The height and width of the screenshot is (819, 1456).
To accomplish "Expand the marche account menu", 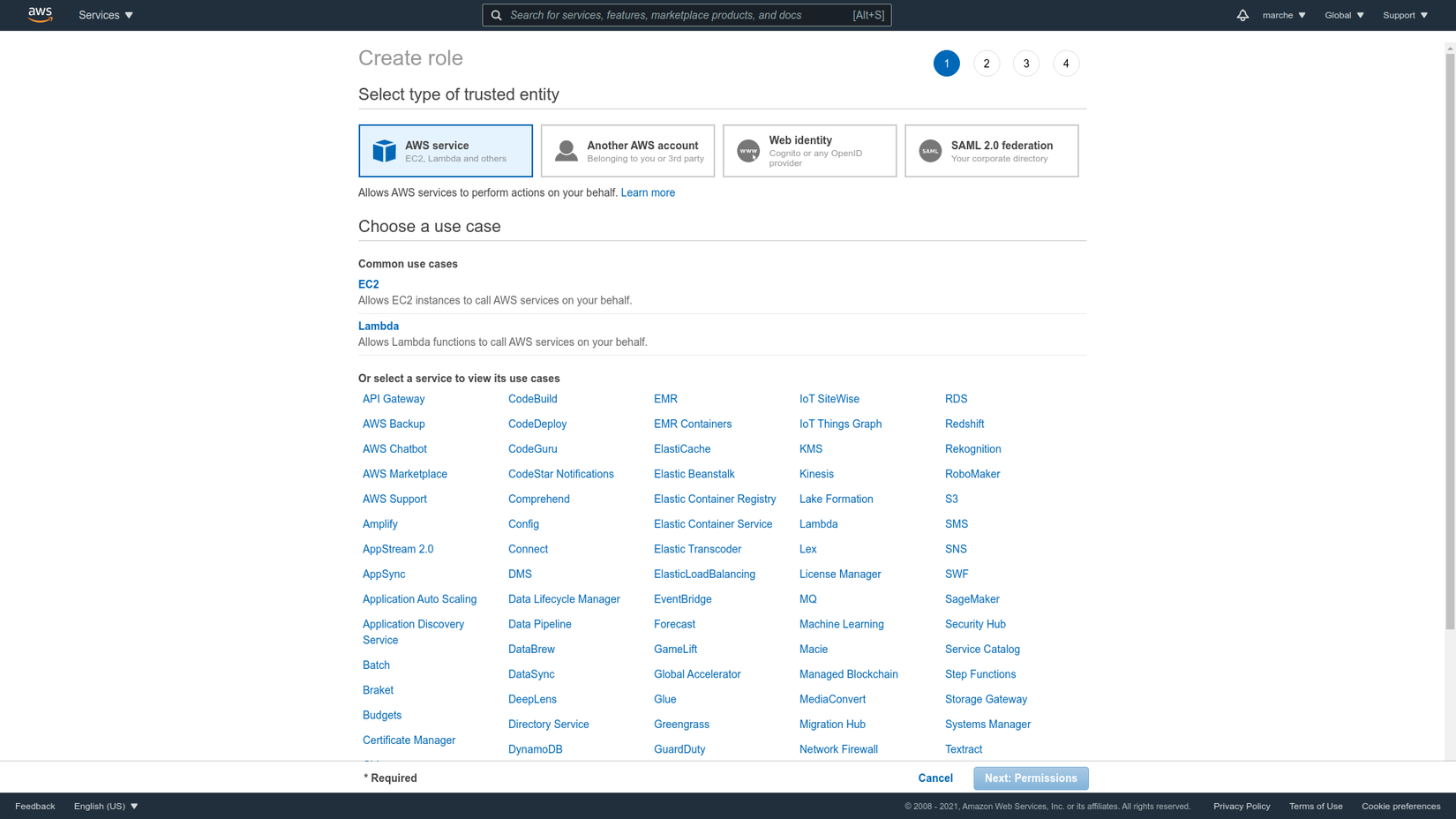I will click(1284, 15).
